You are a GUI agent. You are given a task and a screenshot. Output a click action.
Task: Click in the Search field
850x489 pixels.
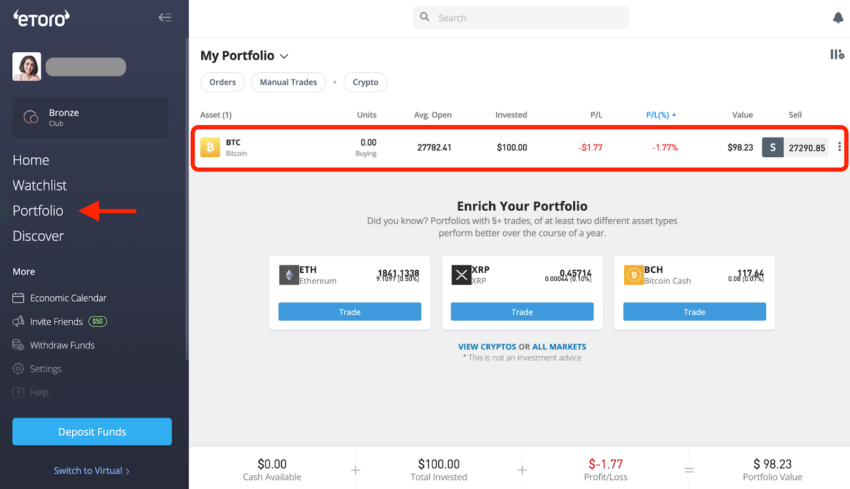coord(521,18)
